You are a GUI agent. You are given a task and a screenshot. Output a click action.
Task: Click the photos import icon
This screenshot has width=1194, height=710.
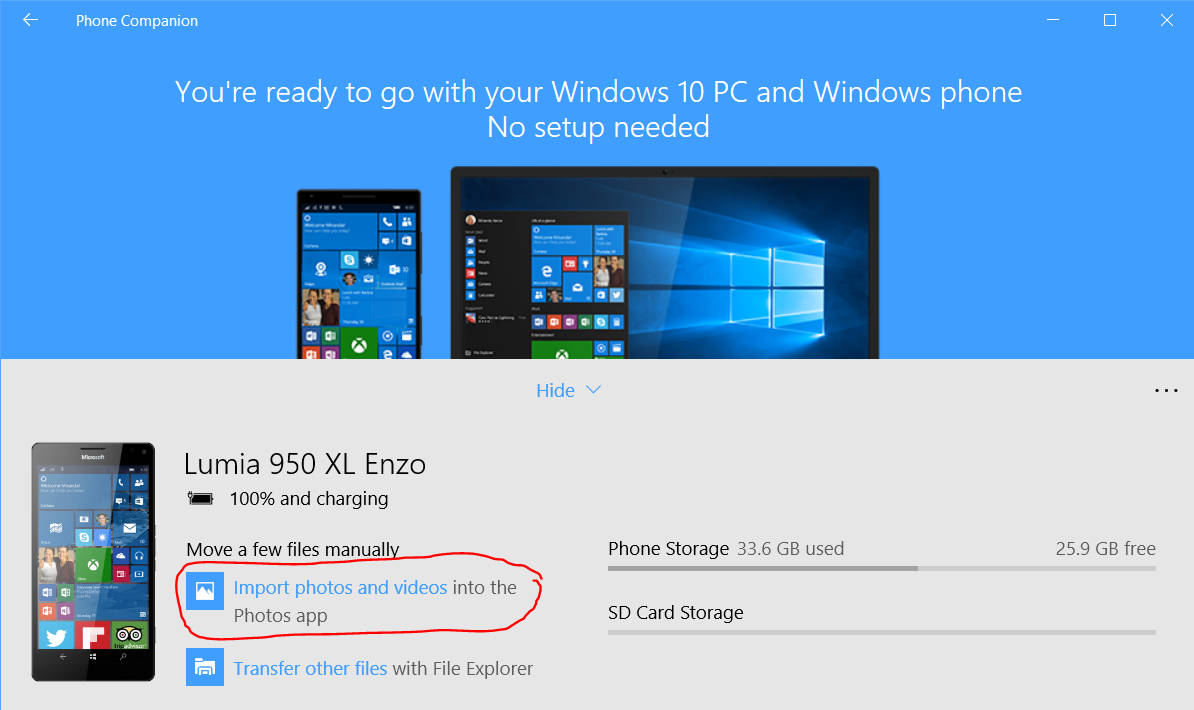click(x=205, y=591)
